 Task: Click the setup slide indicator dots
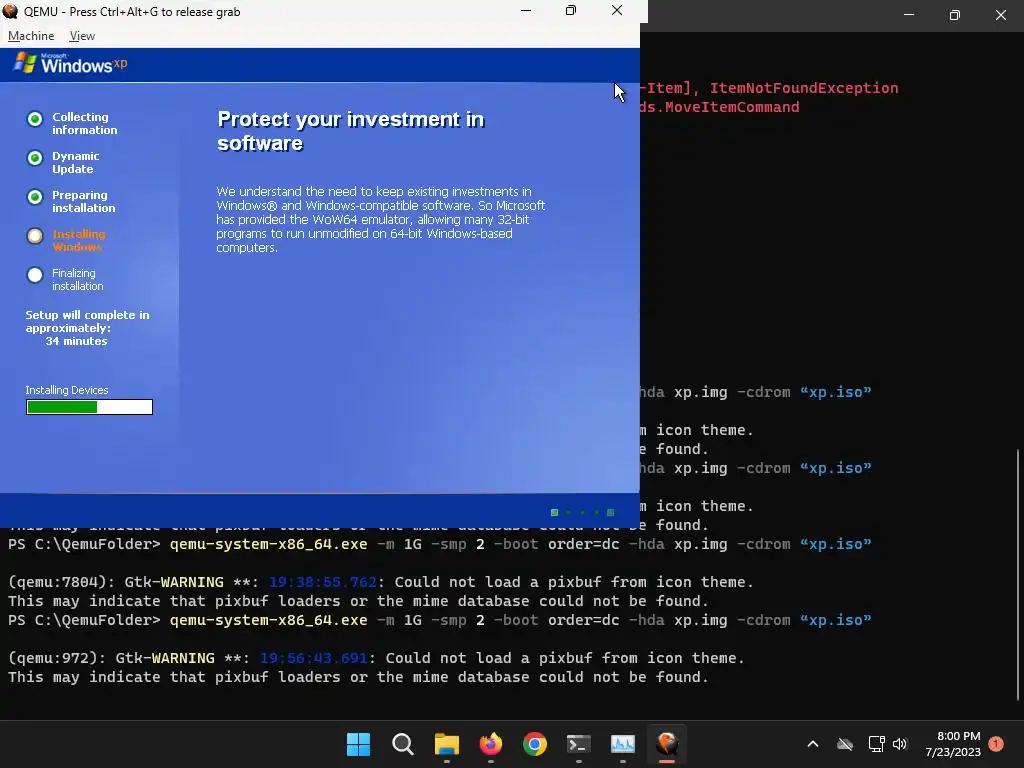coord(583,513)
